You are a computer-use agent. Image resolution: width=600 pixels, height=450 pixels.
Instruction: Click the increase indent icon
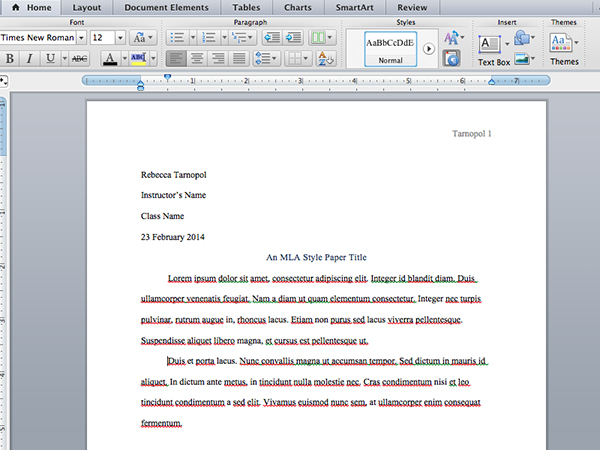pos(293,38)
